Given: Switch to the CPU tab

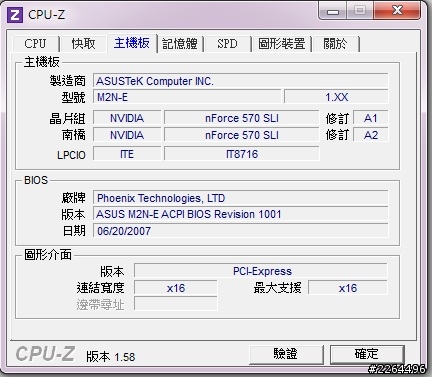Looking at the screenshot, I should pyautogui.click(x=36, y=44).
